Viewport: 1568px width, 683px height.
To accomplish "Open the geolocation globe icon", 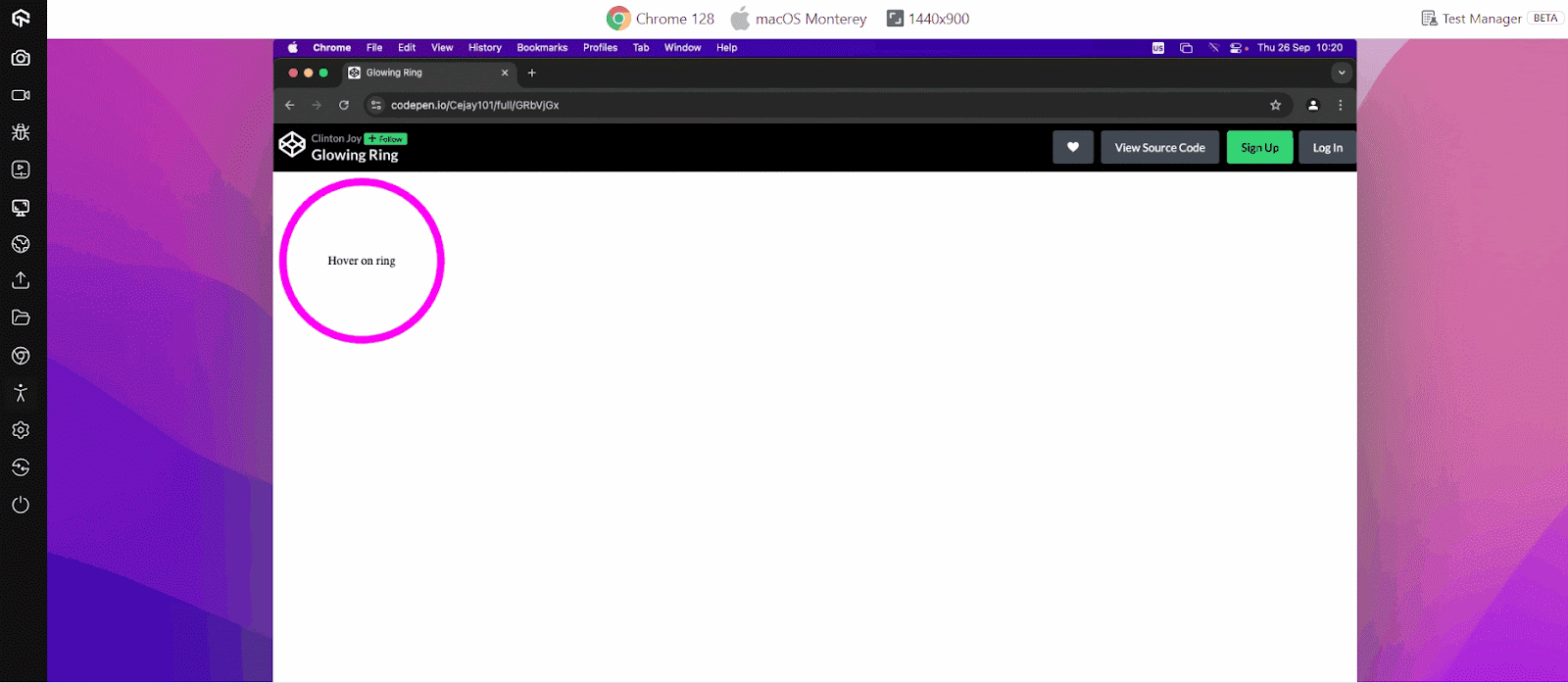I will pos(21,244).
